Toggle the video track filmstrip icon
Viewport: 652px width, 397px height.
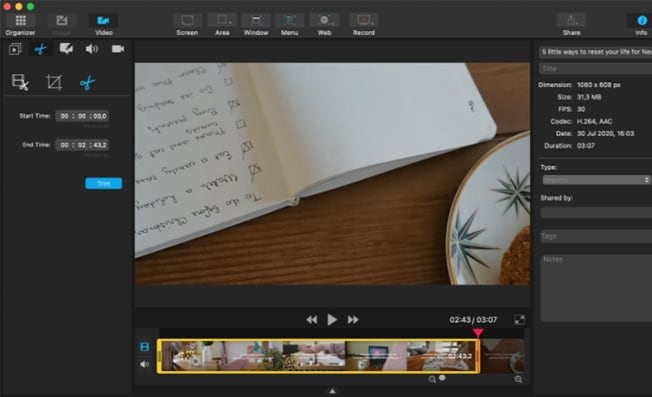[x=144, y=347]
